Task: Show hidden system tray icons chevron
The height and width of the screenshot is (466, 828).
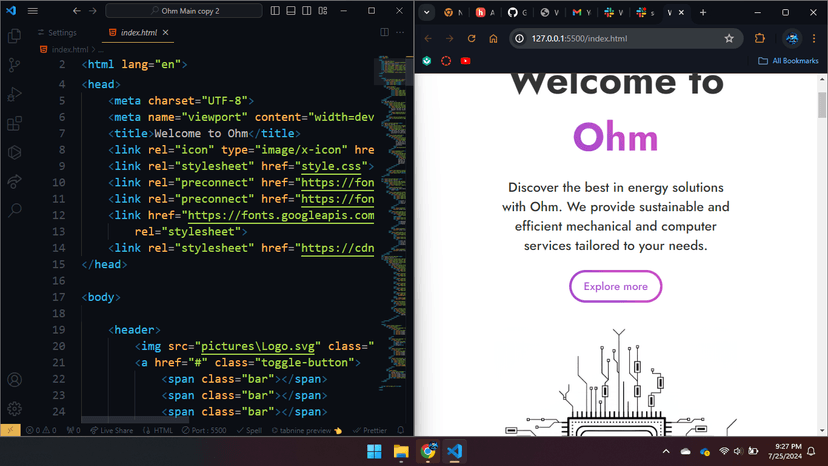Action: (666, 451)
